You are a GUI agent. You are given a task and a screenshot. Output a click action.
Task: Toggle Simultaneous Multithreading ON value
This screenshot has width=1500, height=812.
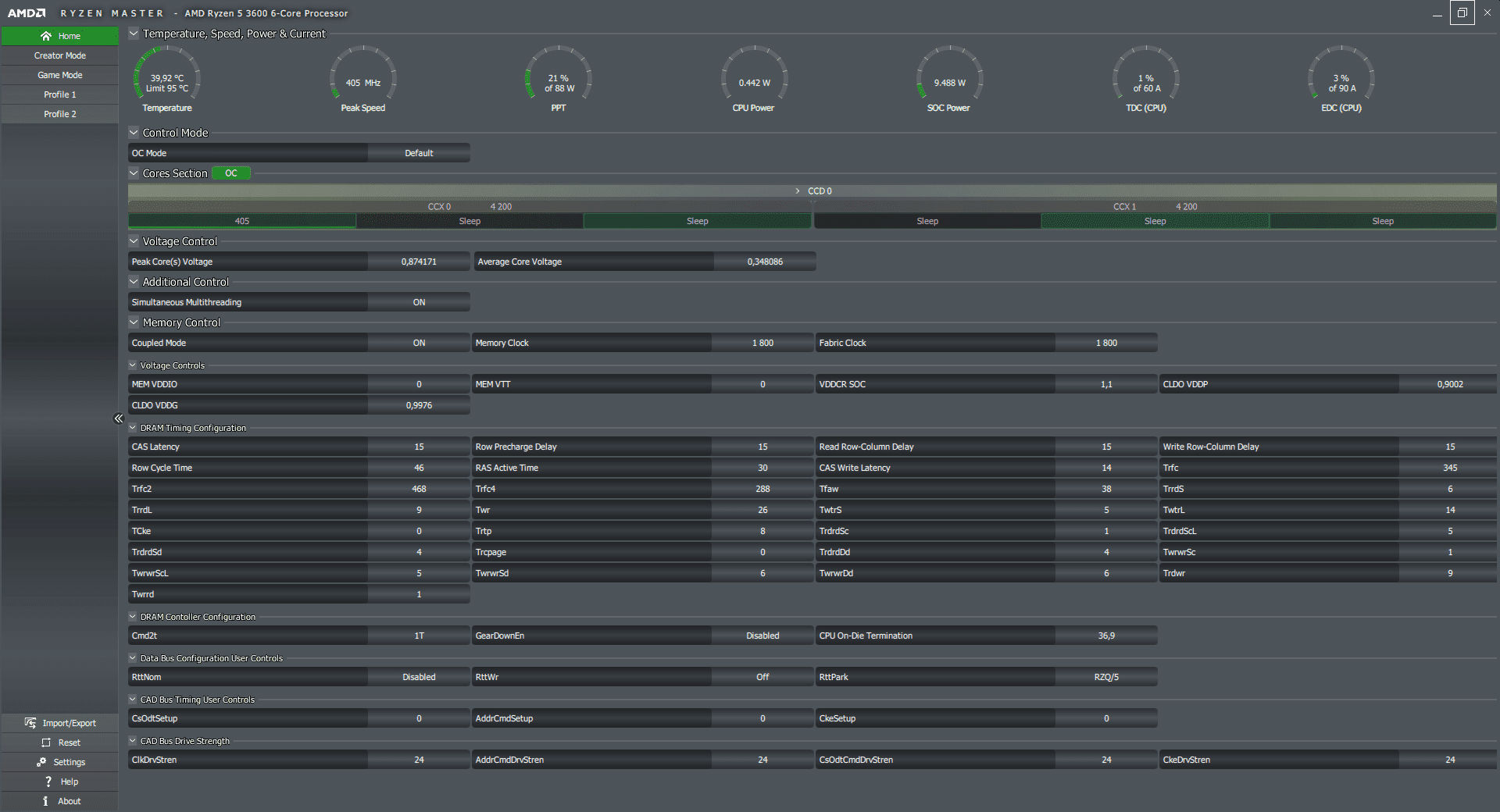[419, 302]
